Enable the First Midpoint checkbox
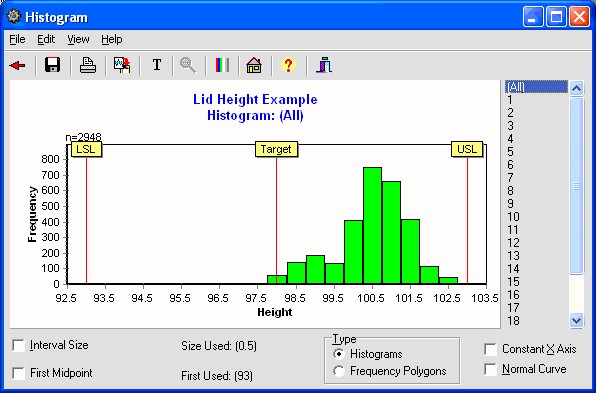The image size is (596, 393). [x=18, y=373]
